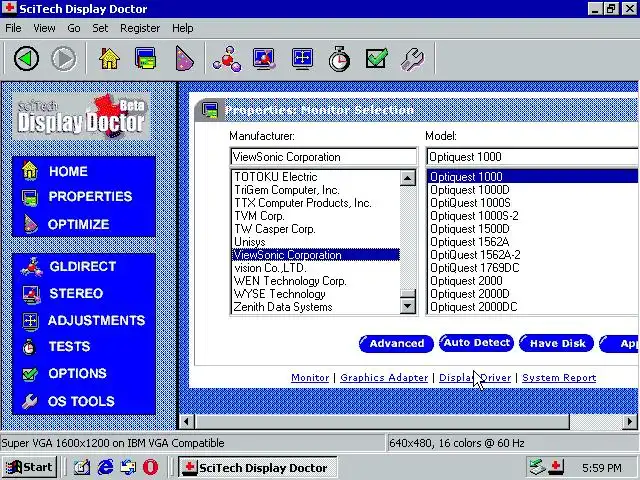Screen dimensions: 640x480
Task: Select OptiQuest 1769DC model
Action: click(533, 268)
